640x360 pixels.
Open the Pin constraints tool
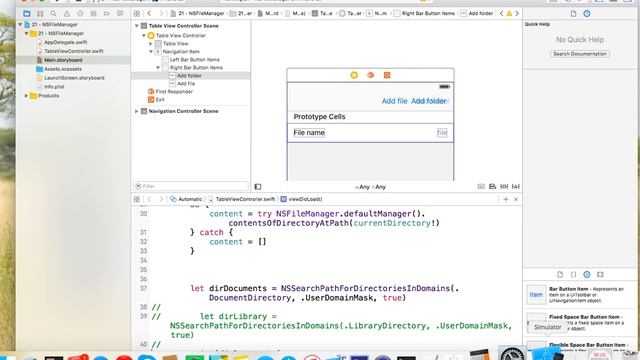(504, 187)
